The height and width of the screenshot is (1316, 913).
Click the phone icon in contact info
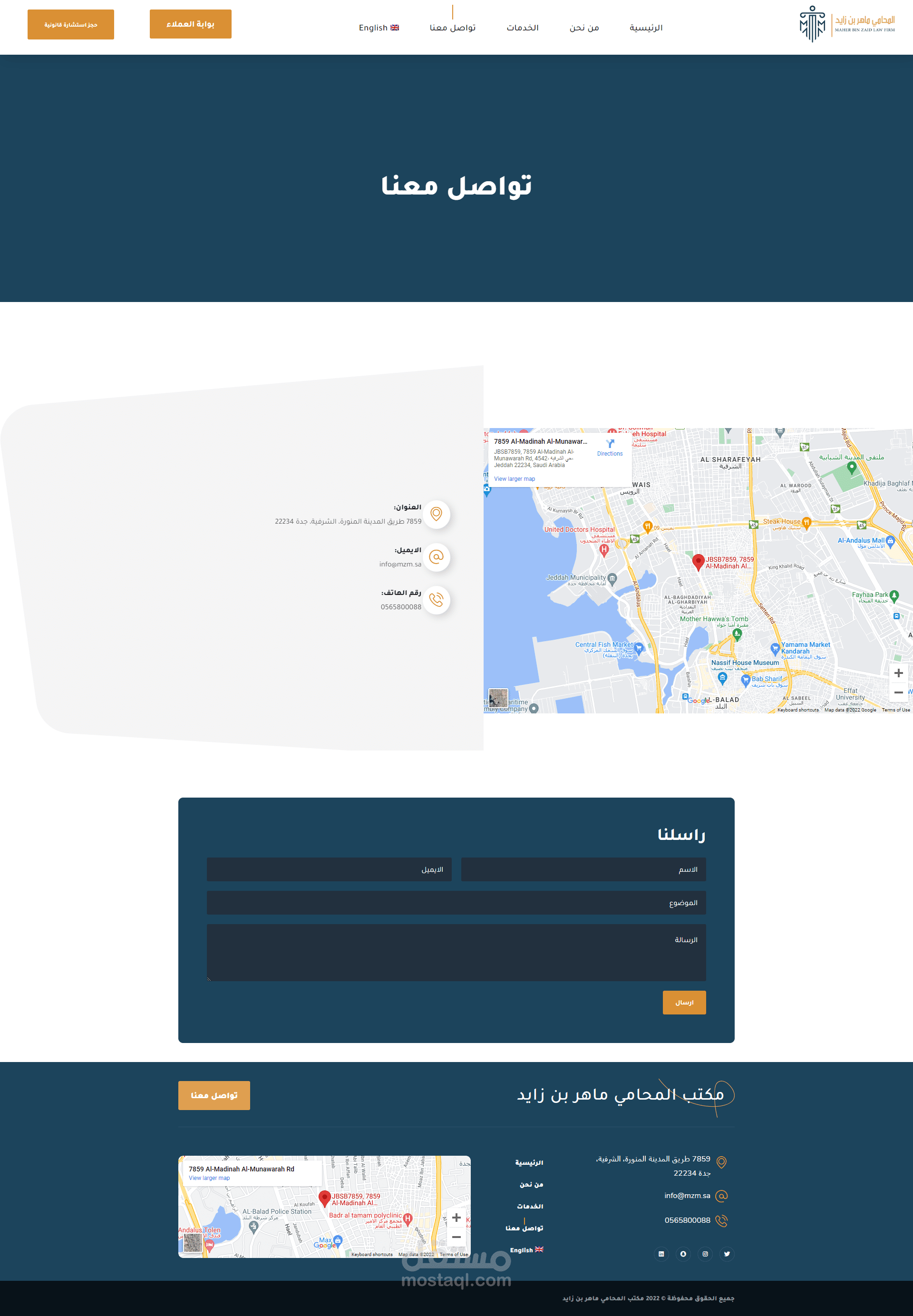coord(437,600)
